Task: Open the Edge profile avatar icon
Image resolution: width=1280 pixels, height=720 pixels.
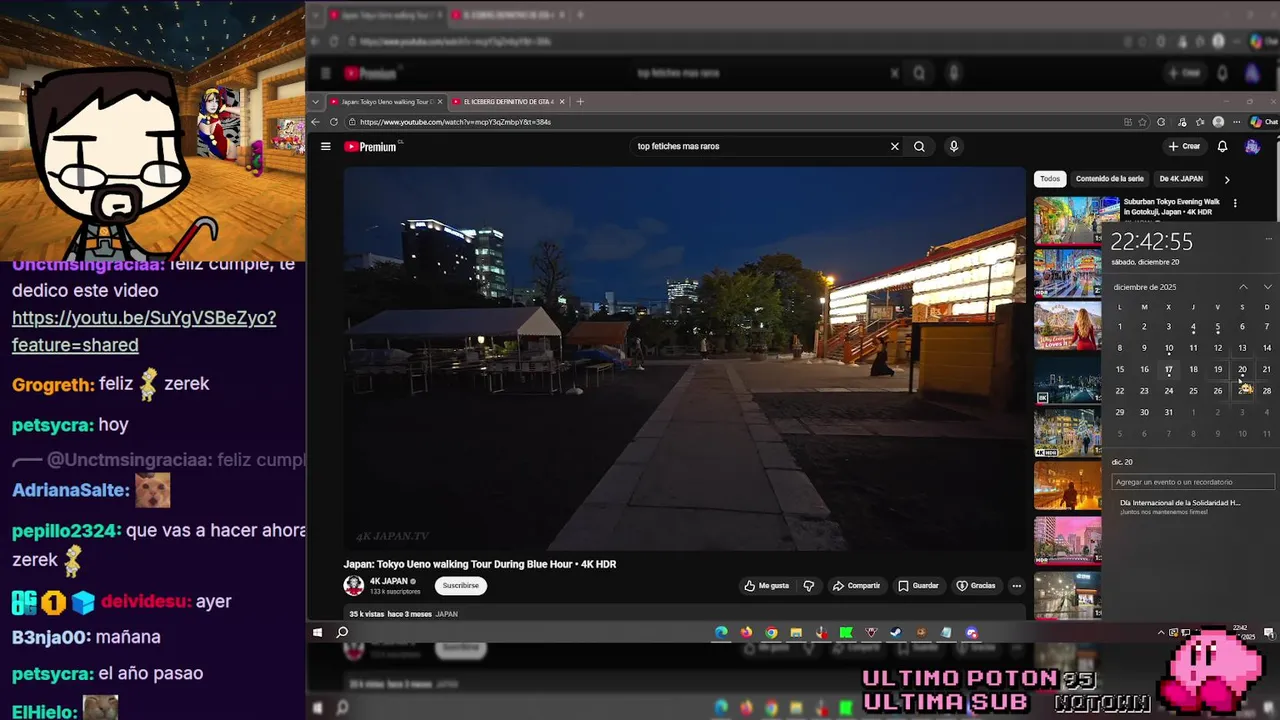Action: click(1218, 122)
